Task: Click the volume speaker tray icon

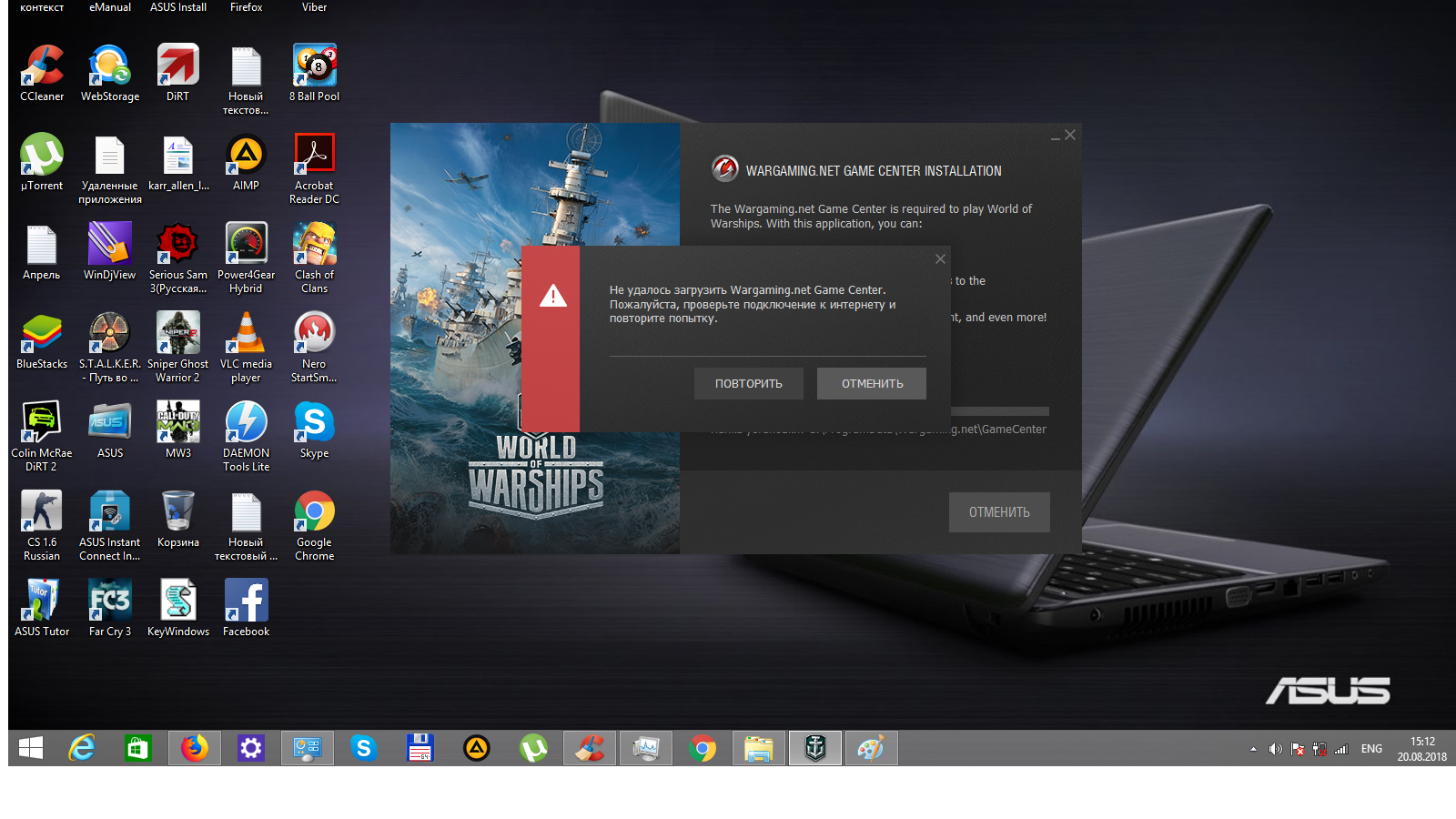Action: (1275, 749)
